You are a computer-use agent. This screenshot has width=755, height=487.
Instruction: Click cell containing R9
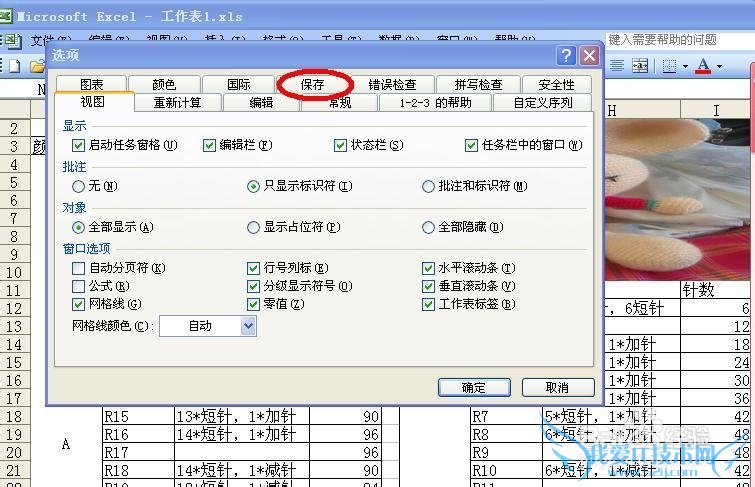tap(506, 452)
